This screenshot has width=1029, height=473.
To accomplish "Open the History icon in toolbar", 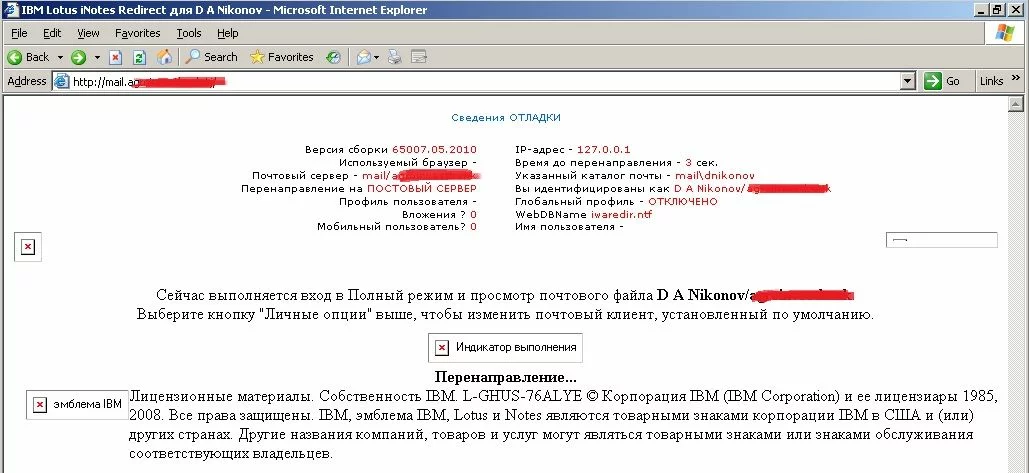I will tap(333, 57).
